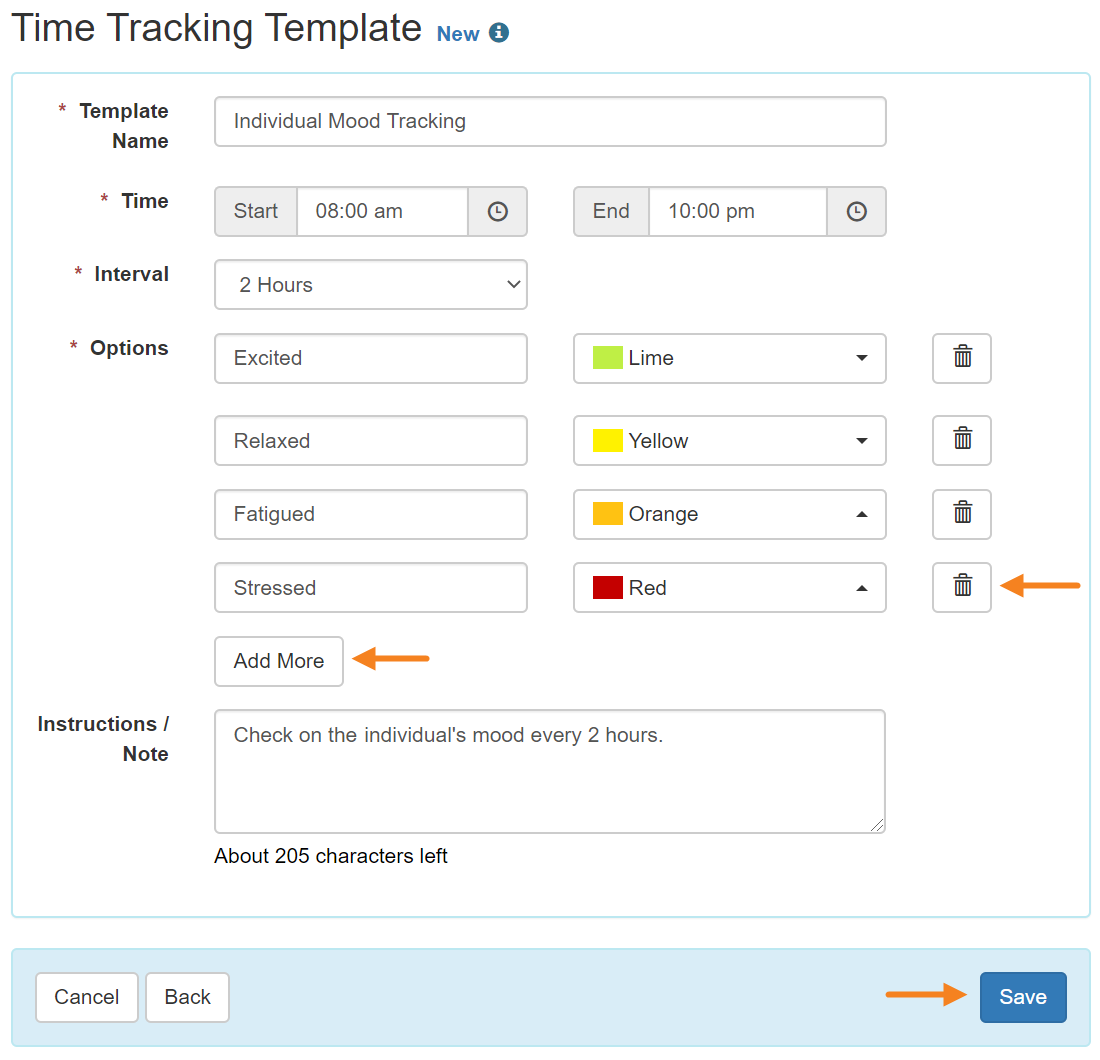Open the Yellow color dropdown
The height and width of the screenshot is (1060, 1100).
point(861,440)
